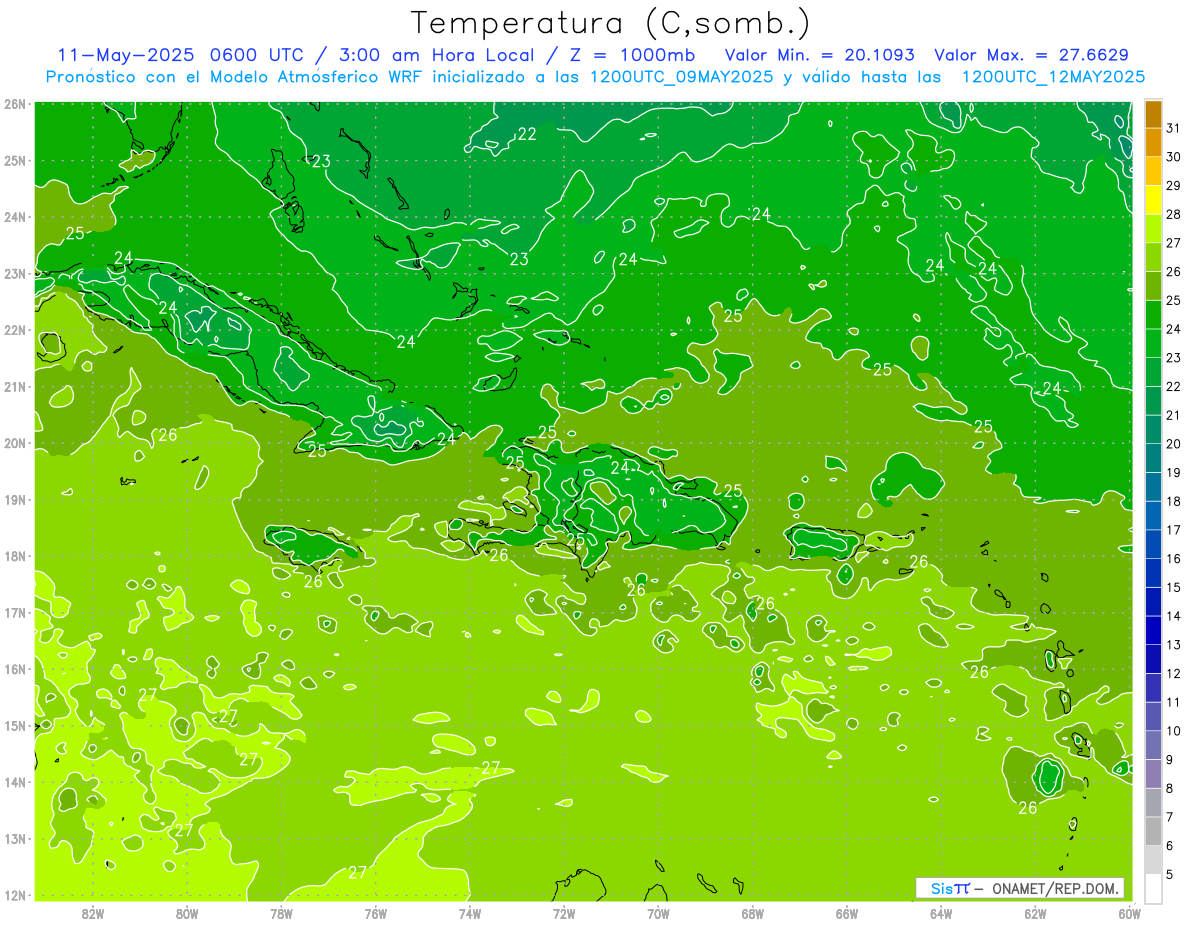Click the '19N' latitude label
The height and width of the screenshot is (927, 1200).
(x=15, y=500)
